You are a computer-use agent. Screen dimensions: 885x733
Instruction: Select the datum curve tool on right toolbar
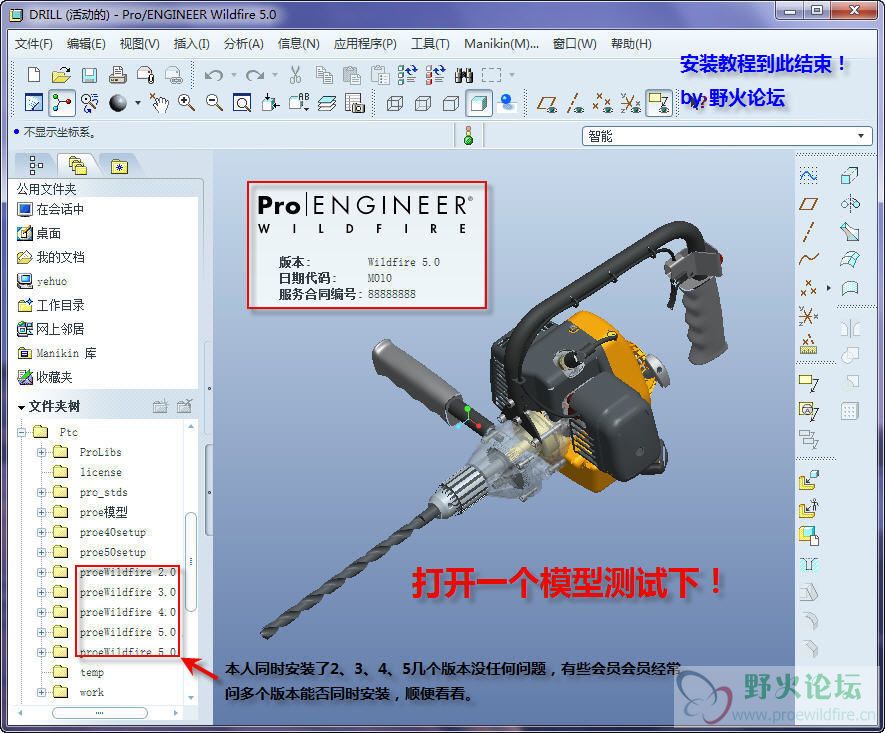tap(808, 259)
